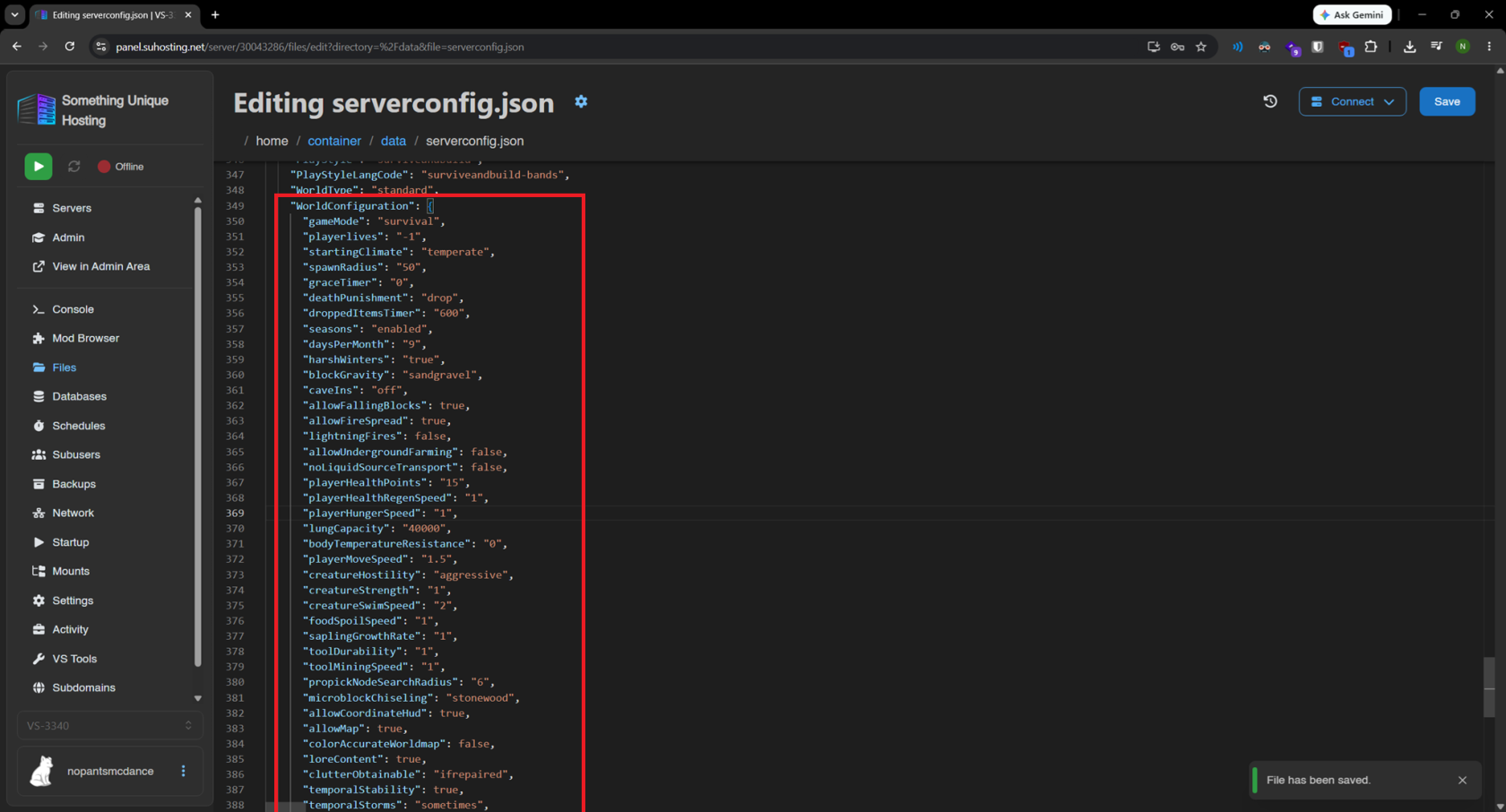Open the file history clock icon
The width and height of the screenshot is (1506, 812).
coord(1270,101)
